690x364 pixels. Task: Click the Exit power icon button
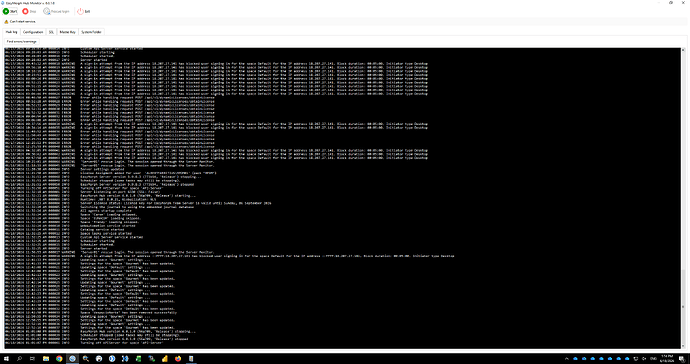click(84, 11)
